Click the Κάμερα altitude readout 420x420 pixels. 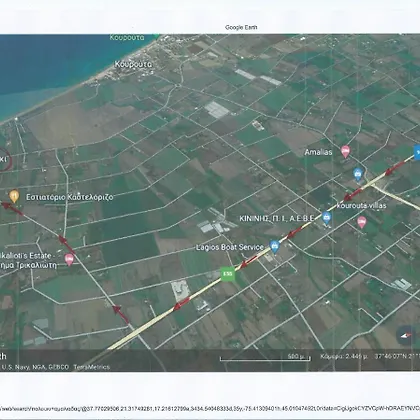pos(344,356)
